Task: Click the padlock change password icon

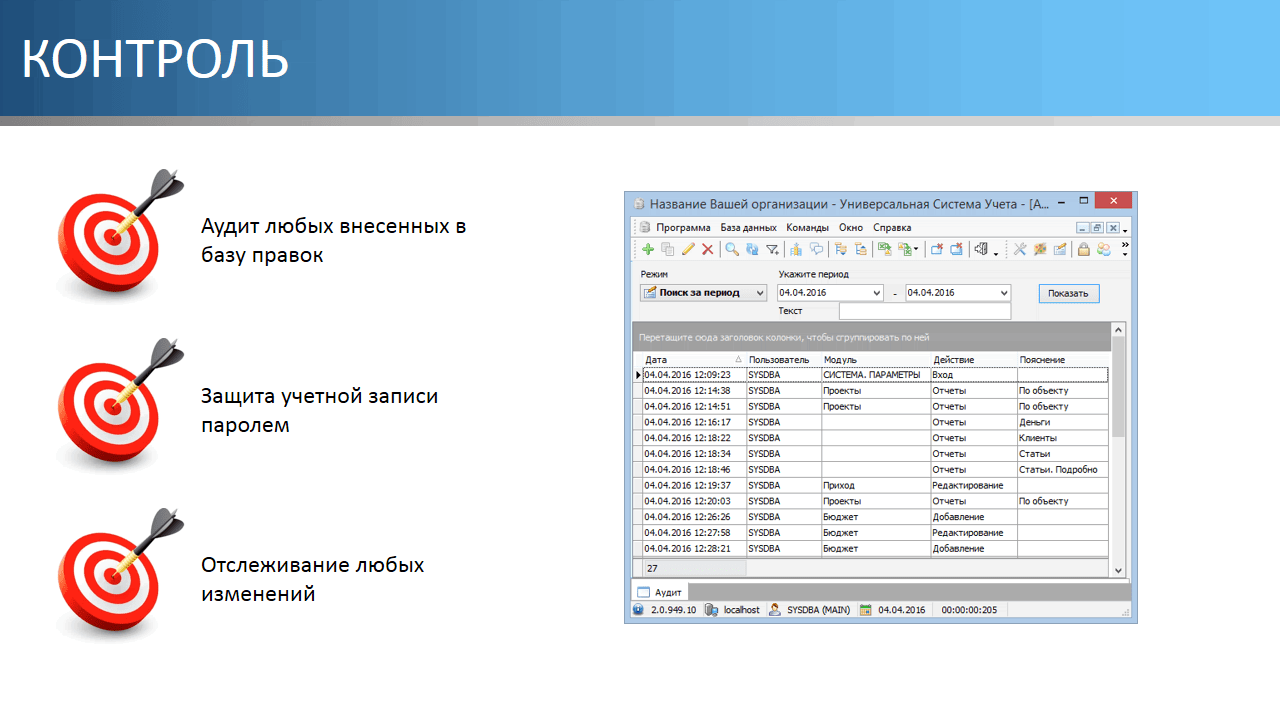Action: [x=1083, y=249]
